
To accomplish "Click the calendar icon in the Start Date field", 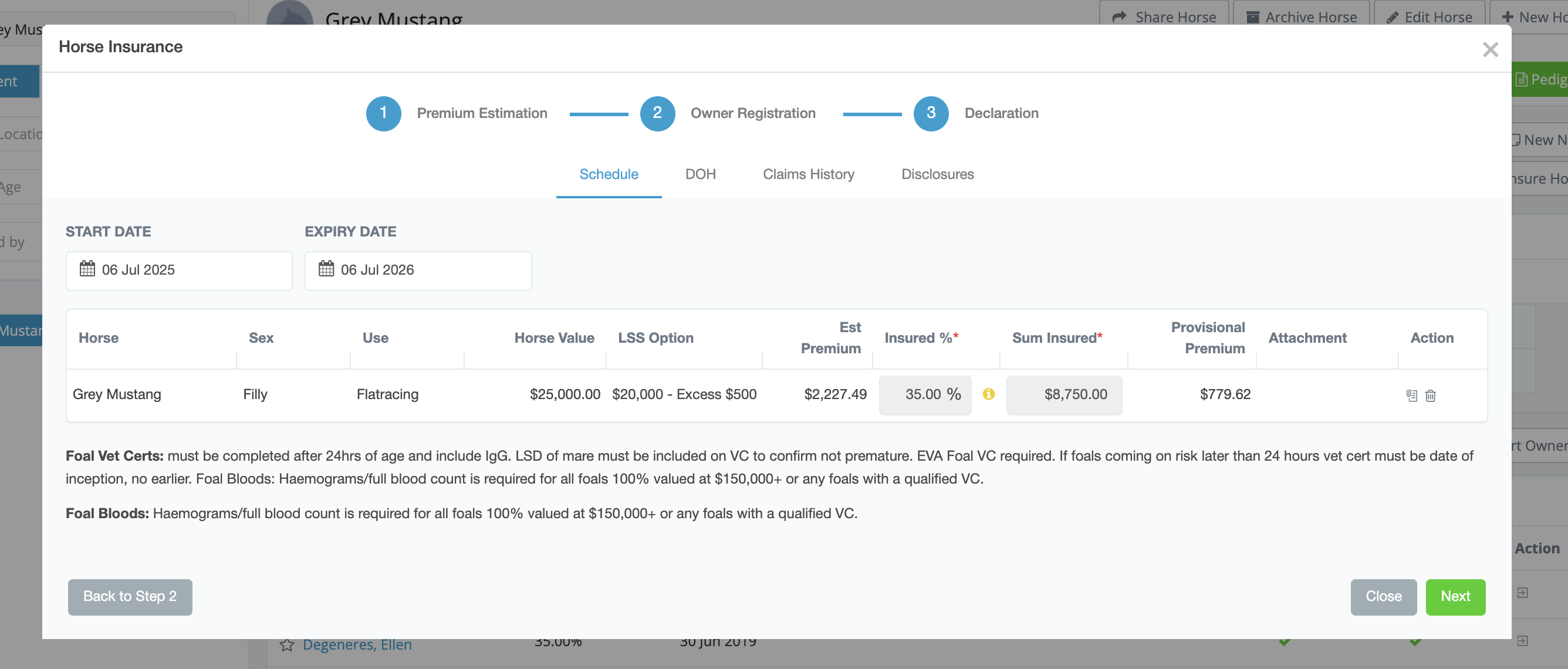I will point(87,268).
